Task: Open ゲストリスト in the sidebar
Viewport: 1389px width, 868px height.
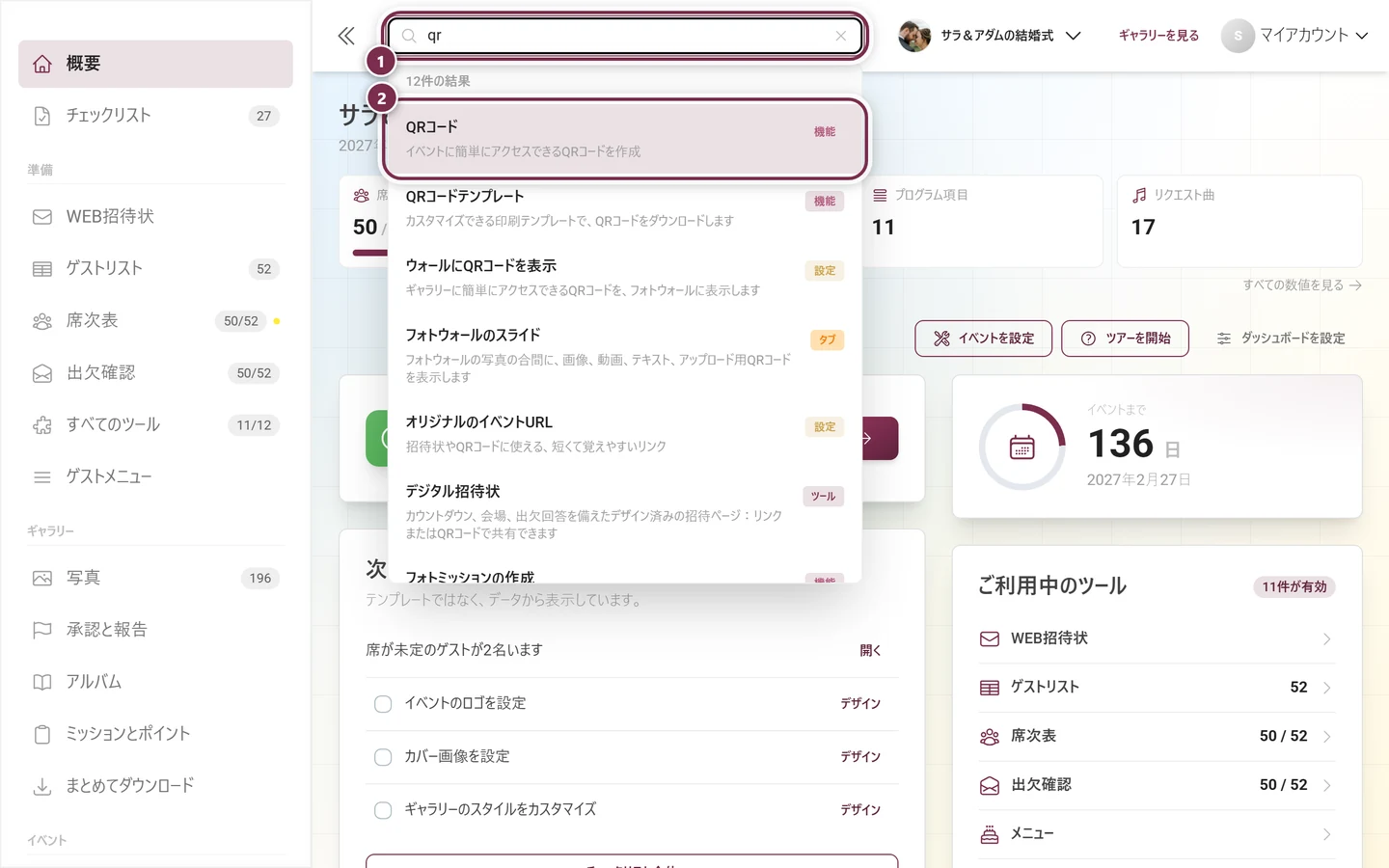Action: 155,269
